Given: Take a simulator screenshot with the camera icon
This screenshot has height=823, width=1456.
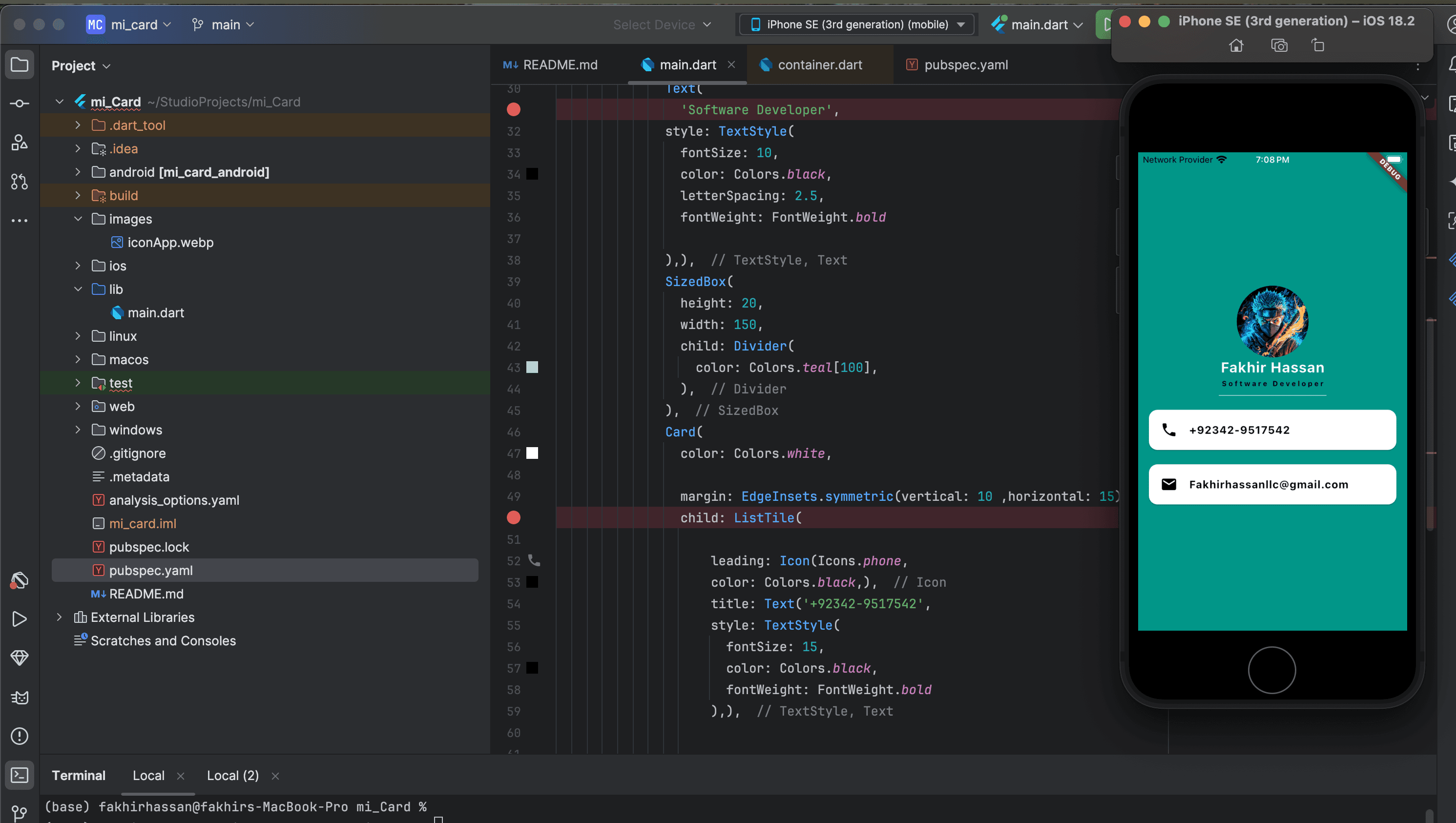Looking at the screenshot, I should [1279, 45].
